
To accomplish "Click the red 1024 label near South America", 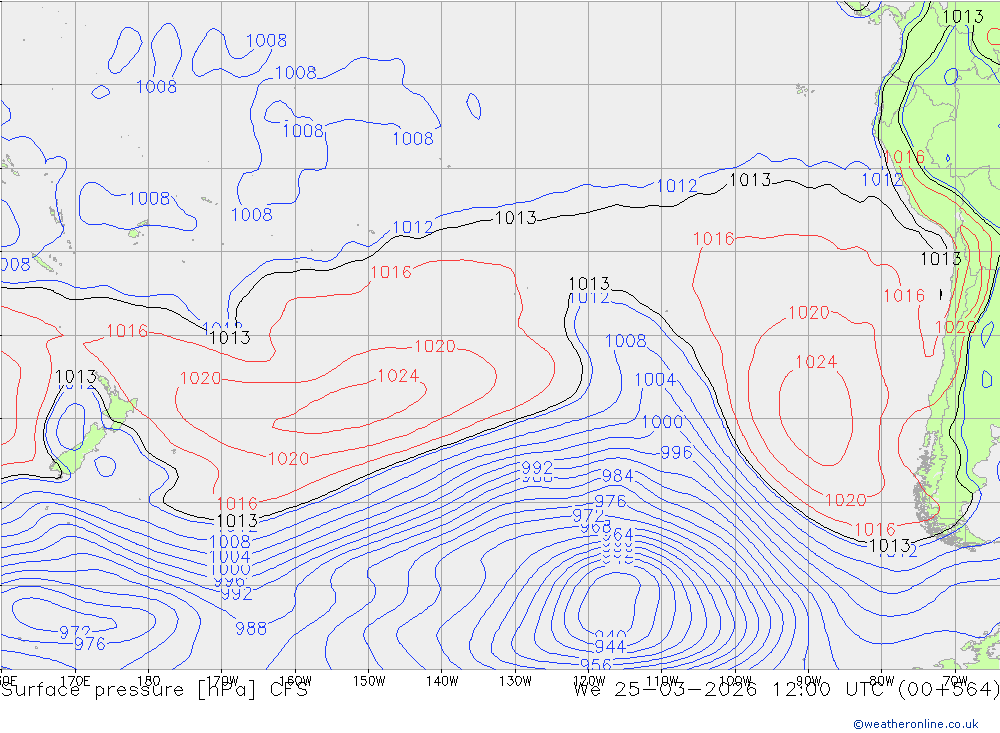I will click(816, 362).
